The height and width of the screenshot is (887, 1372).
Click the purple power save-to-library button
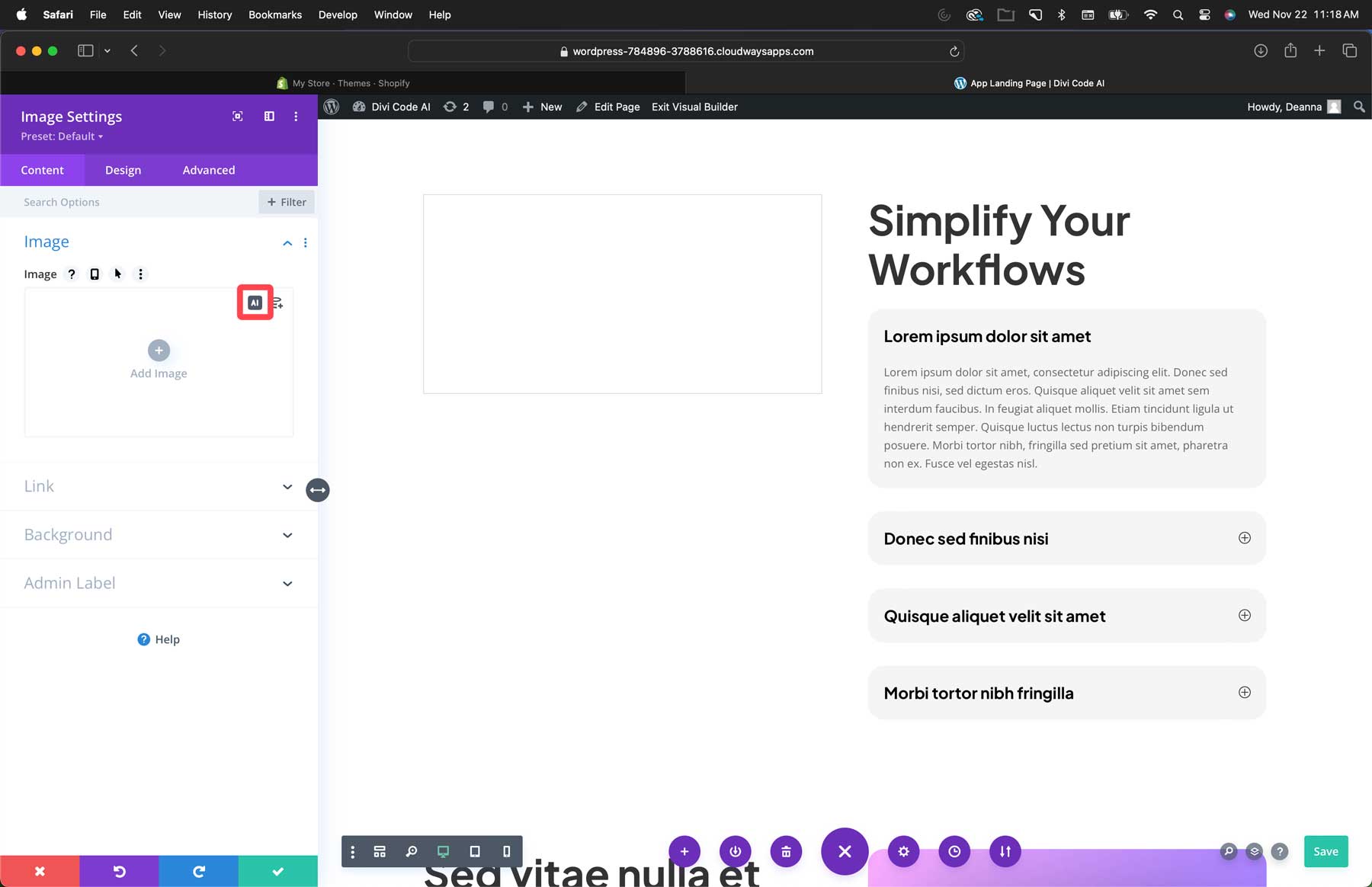pos(736,852)
